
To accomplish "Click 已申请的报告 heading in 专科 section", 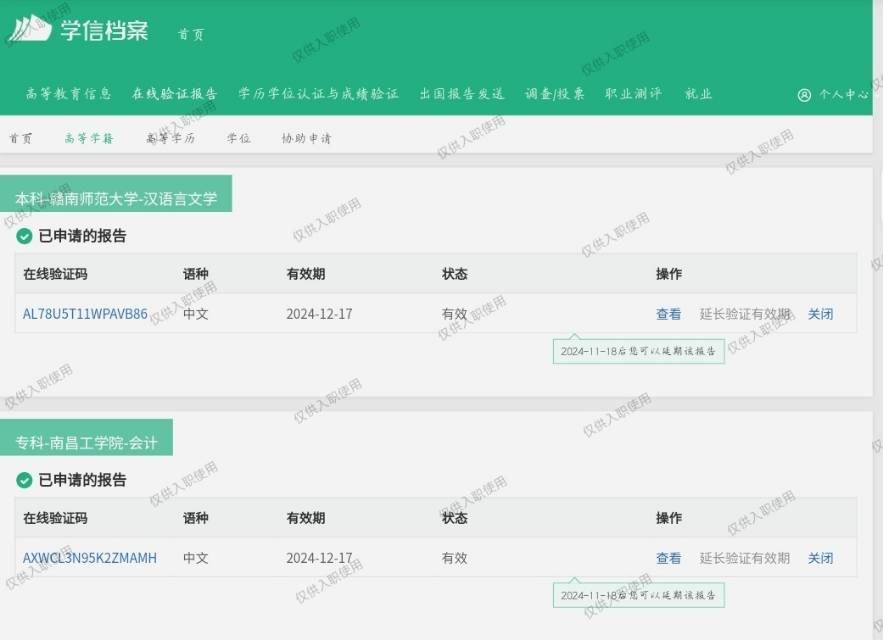I will (82, 480).
